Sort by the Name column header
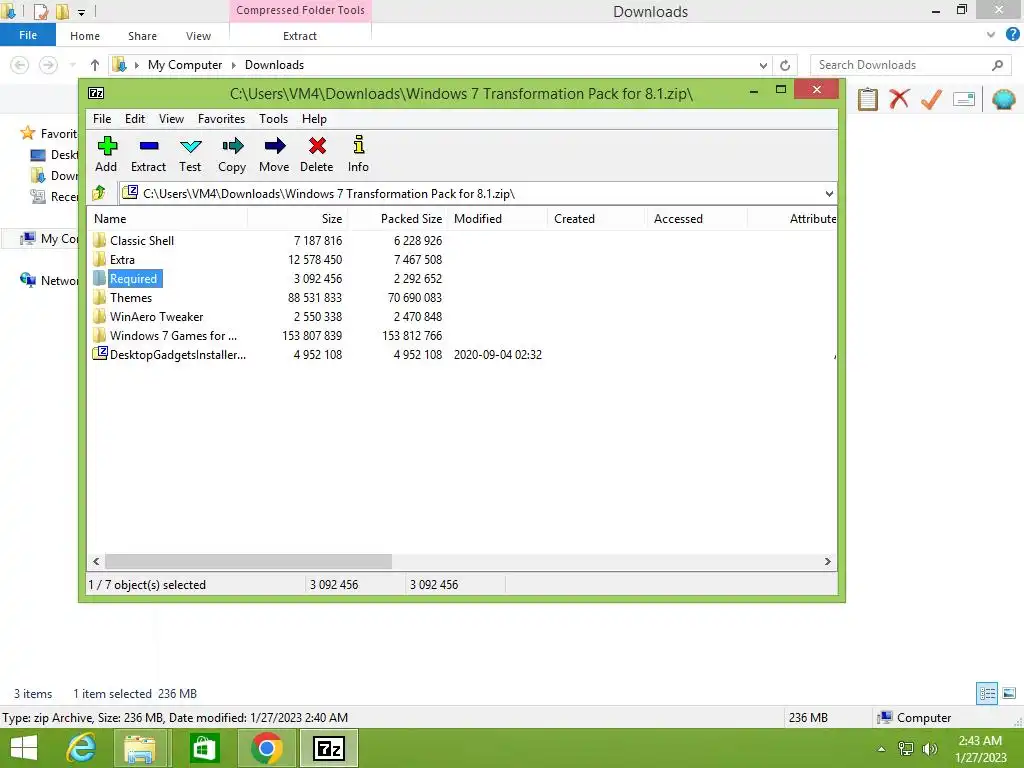Viewport: 1024px width, 768px height. pyautogui.click(x=167, y=219)
